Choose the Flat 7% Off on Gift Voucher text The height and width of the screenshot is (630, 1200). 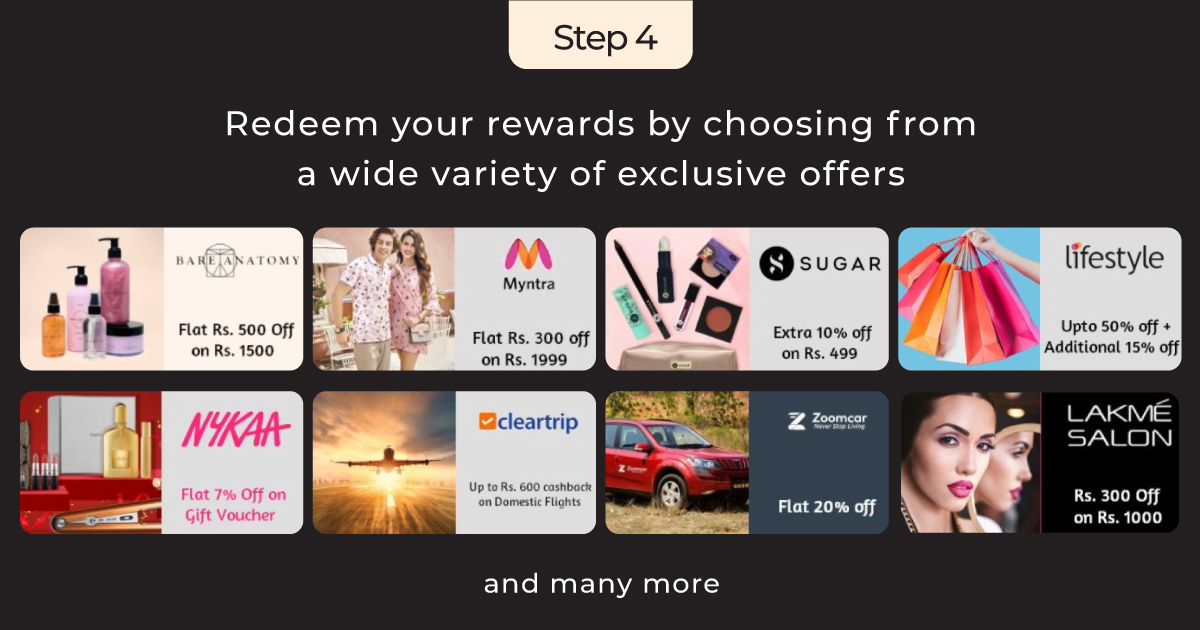pos(233,505)
